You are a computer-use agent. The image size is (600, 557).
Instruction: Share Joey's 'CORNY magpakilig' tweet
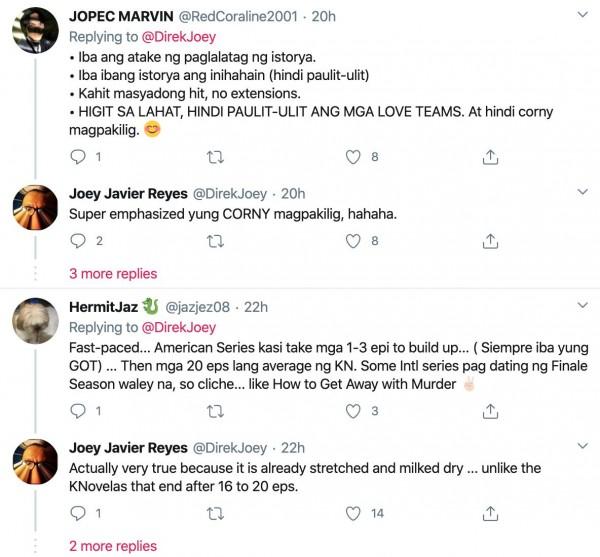coord(491,240)
